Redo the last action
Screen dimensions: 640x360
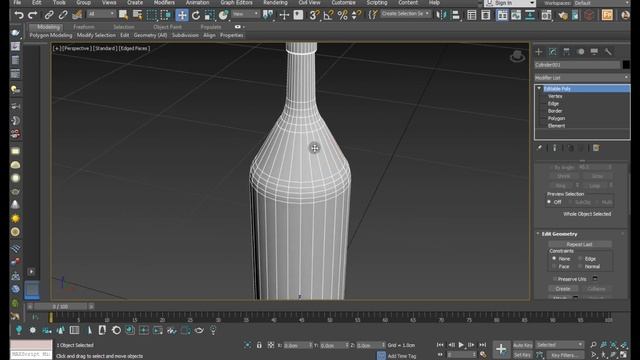click(33, 16)
